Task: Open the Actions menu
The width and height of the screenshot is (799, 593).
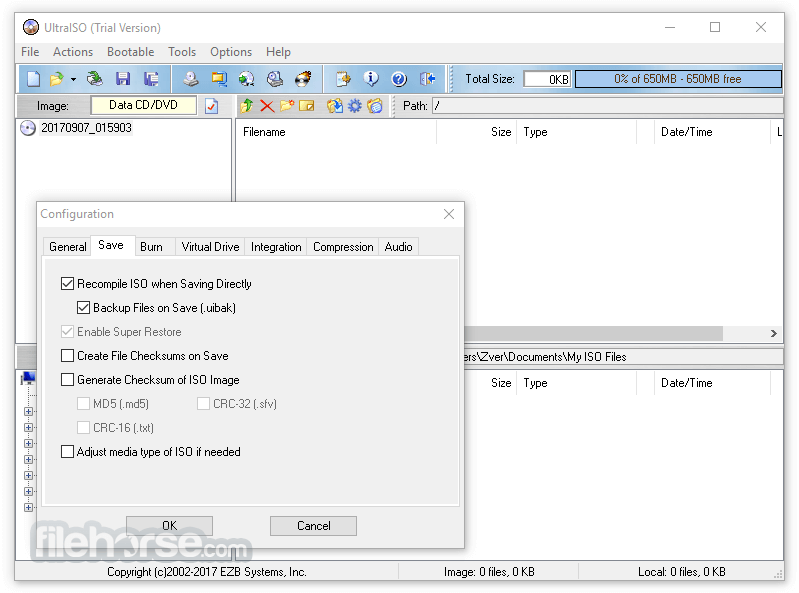Action: [73, 52]
